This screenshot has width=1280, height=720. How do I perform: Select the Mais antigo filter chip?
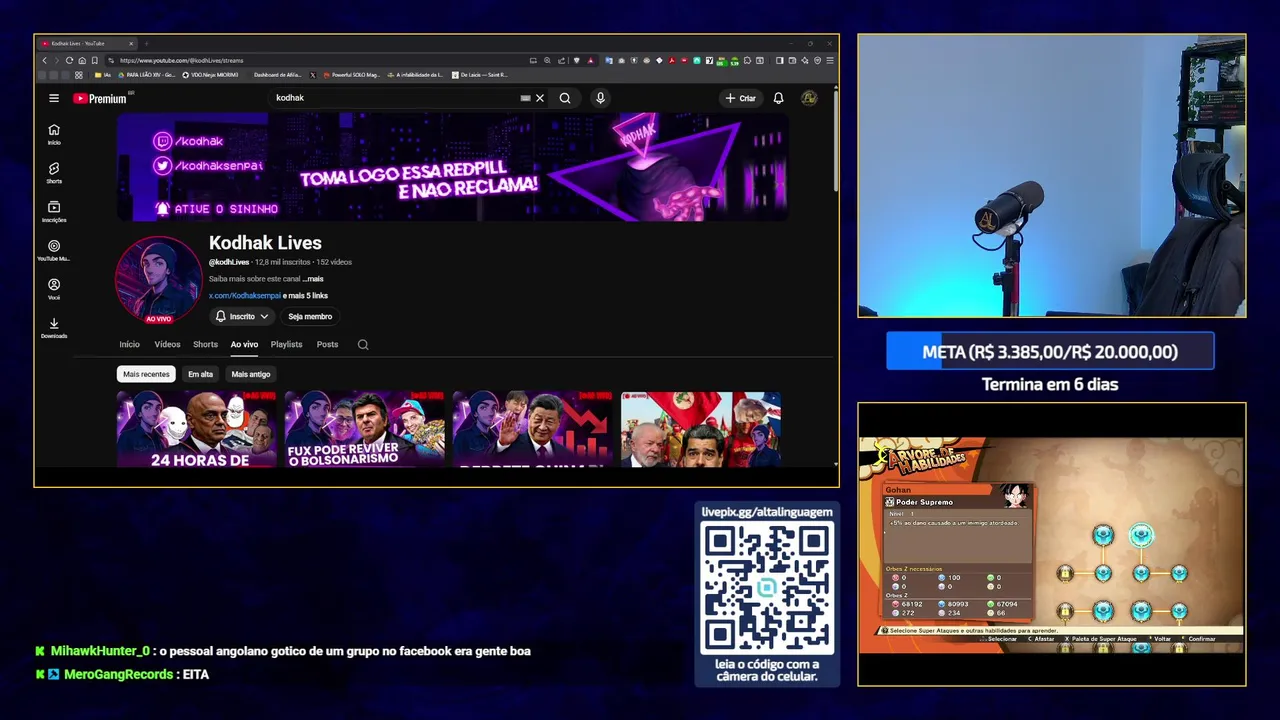[251, 374]
